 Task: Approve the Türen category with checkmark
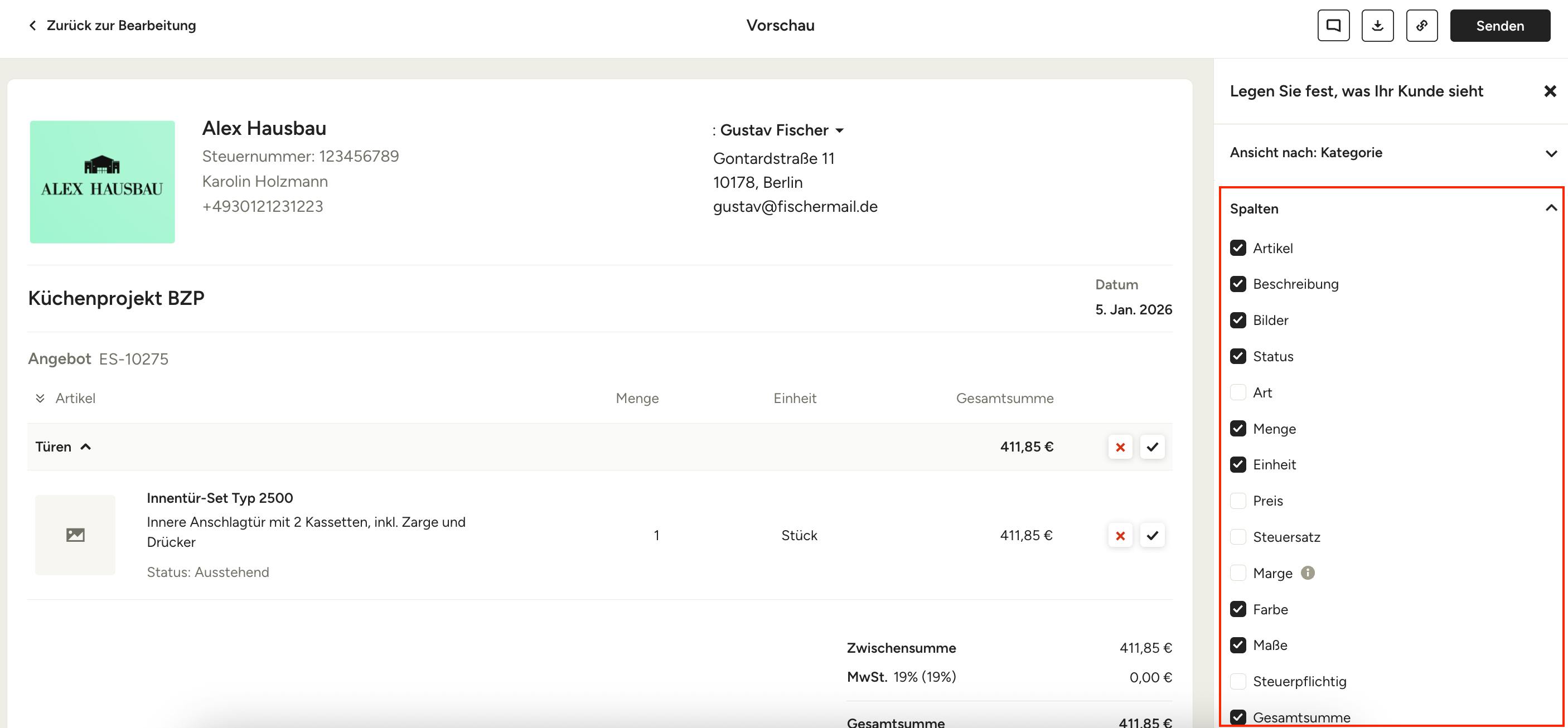click(x=1152, y=448)
